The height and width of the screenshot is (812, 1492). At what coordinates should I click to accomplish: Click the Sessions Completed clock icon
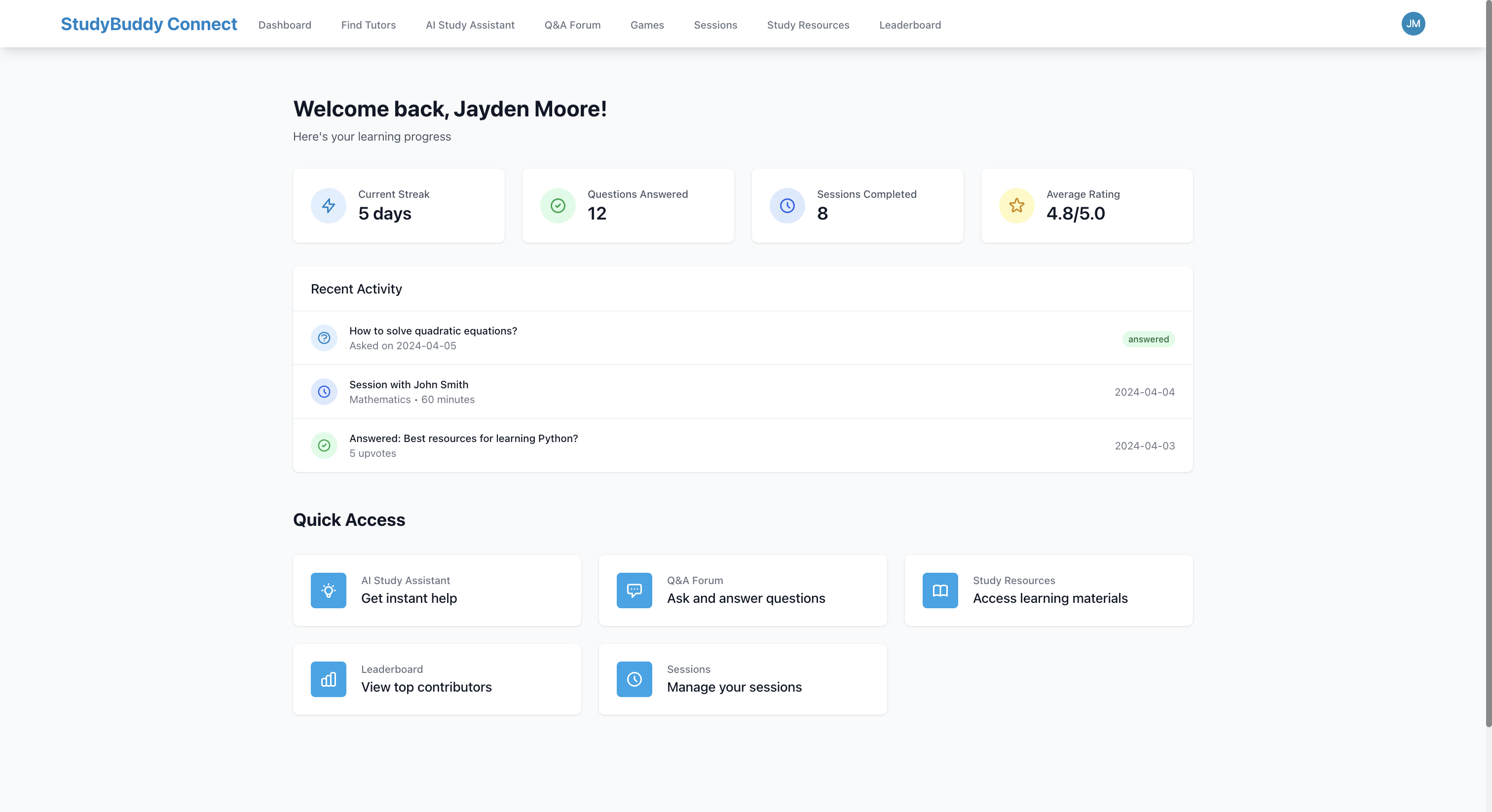pos(787,206)
